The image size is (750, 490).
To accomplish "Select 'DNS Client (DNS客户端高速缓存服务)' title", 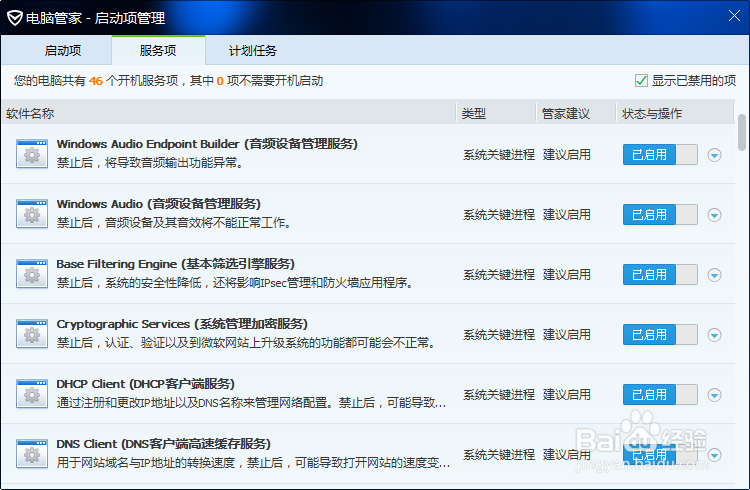I will click(164, 444).
